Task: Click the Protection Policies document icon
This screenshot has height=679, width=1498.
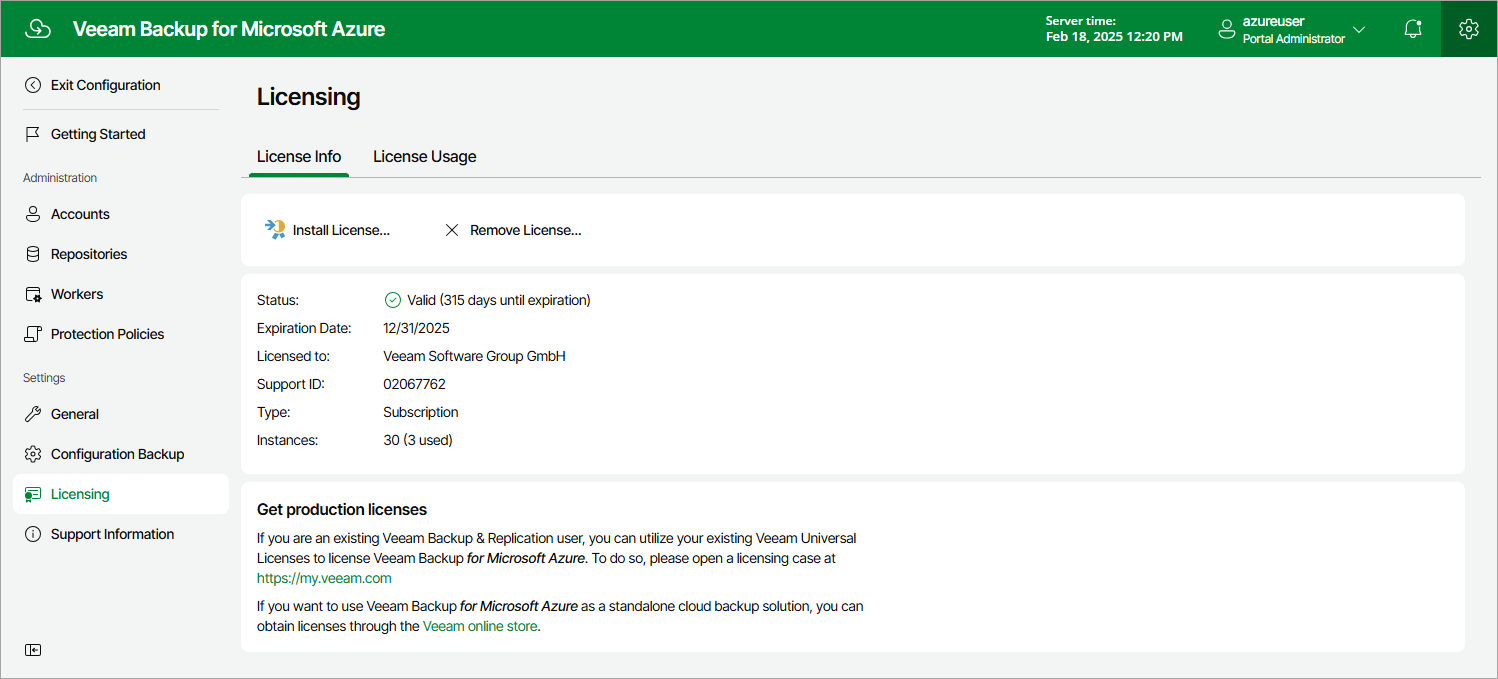Action: click(x=33, y=334)
